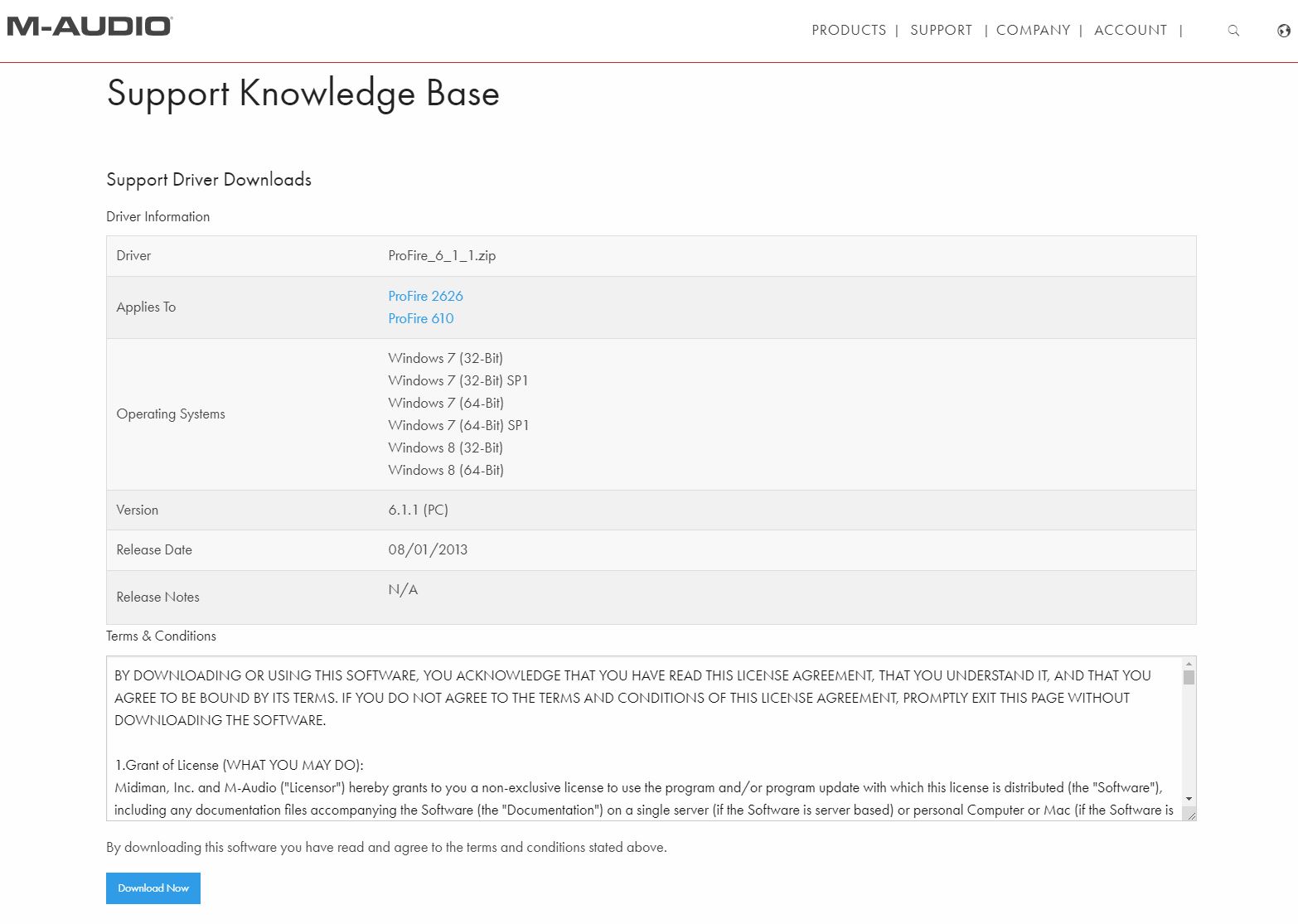Click the Release Date row label
This screenshot has height=924, width=1298.
[154, 549]
